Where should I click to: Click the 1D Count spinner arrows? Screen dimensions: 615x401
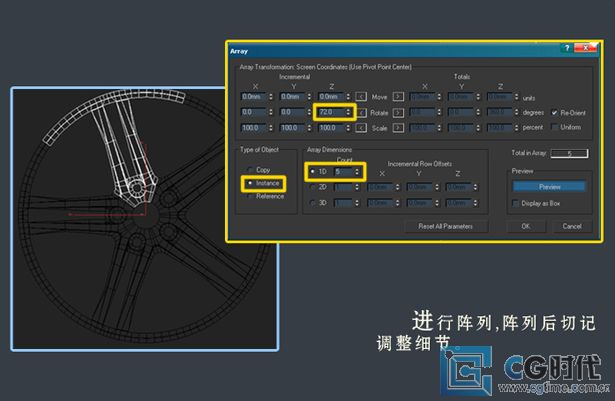358,171
